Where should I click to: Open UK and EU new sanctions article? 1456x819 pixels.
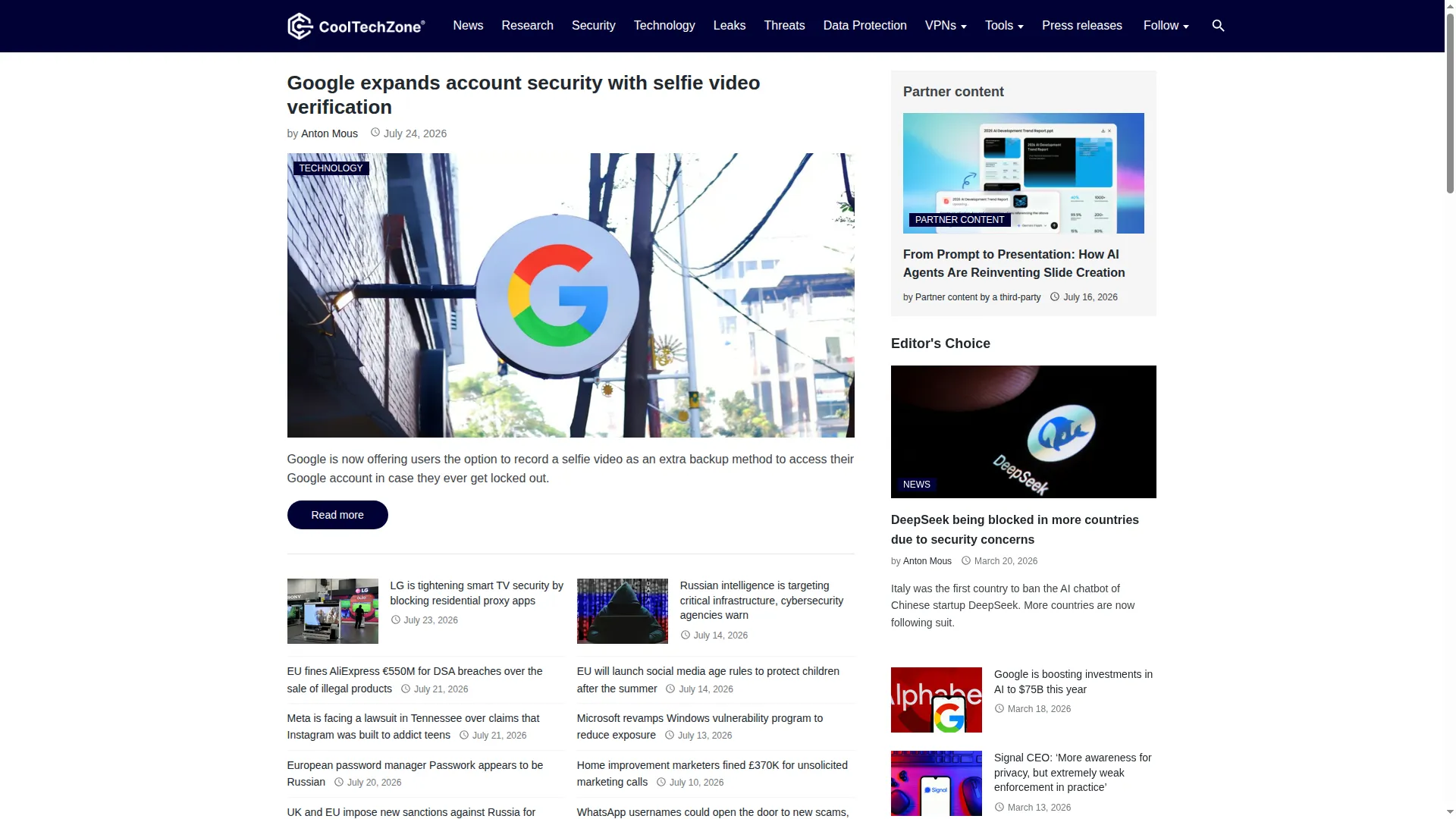tap(411, 812)
